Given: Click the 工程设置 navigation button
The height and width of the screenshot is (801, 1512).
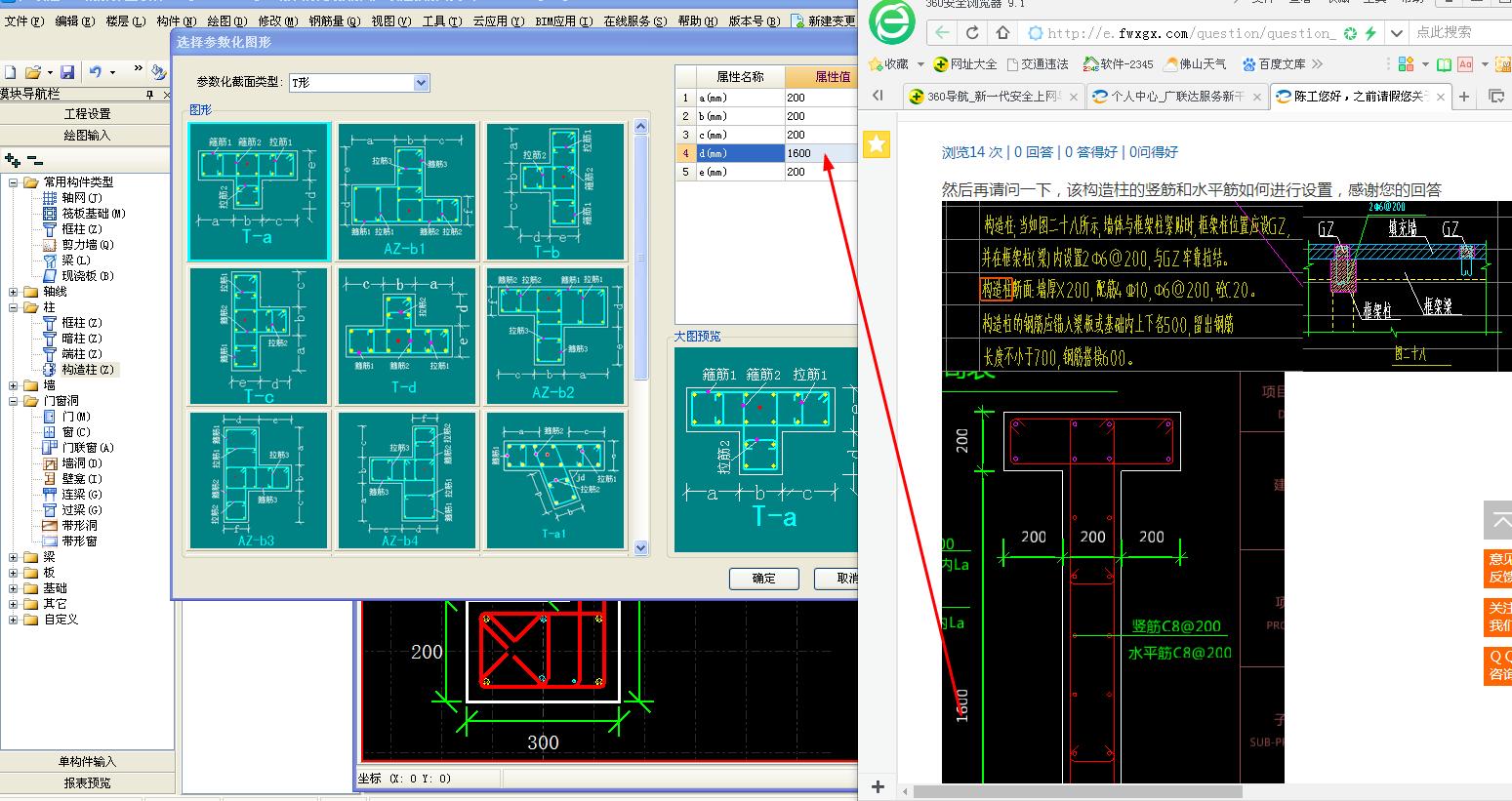Looking at the screenshot, I should pos(87,114).
